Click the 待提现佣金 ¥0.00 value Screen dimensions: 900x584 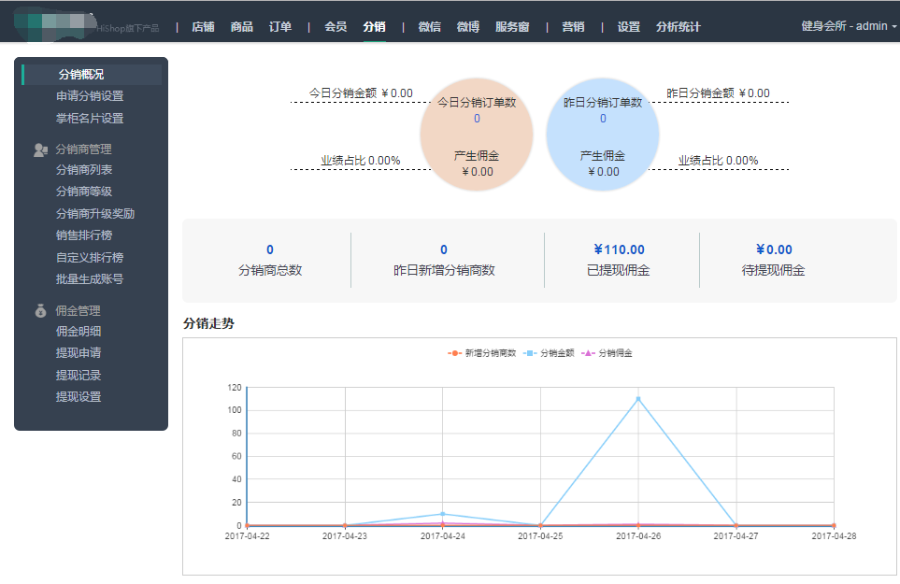point(774,250)
